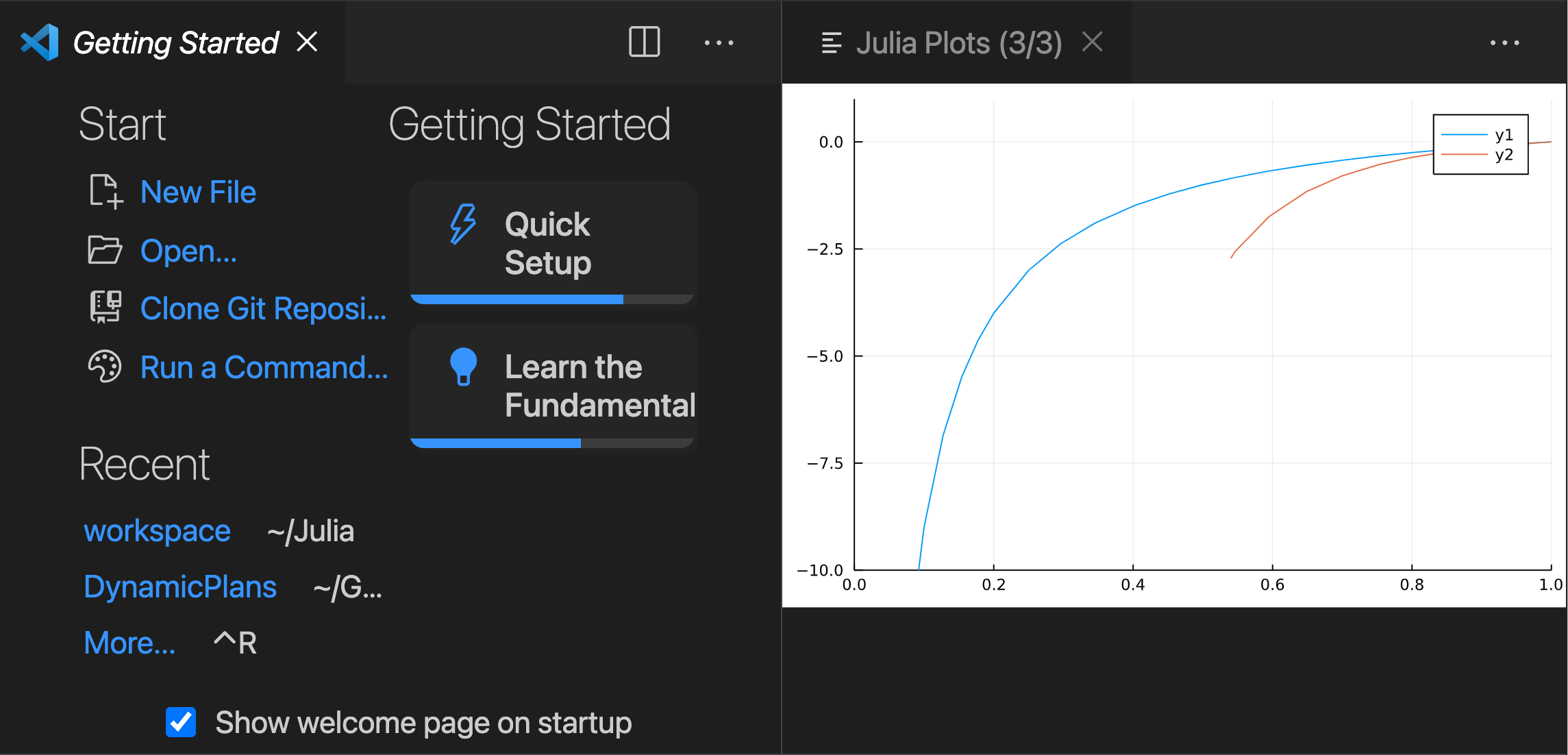1568x755 pixels.
Task: Switch to the Julia Plots tab
Action: [958, 42]
